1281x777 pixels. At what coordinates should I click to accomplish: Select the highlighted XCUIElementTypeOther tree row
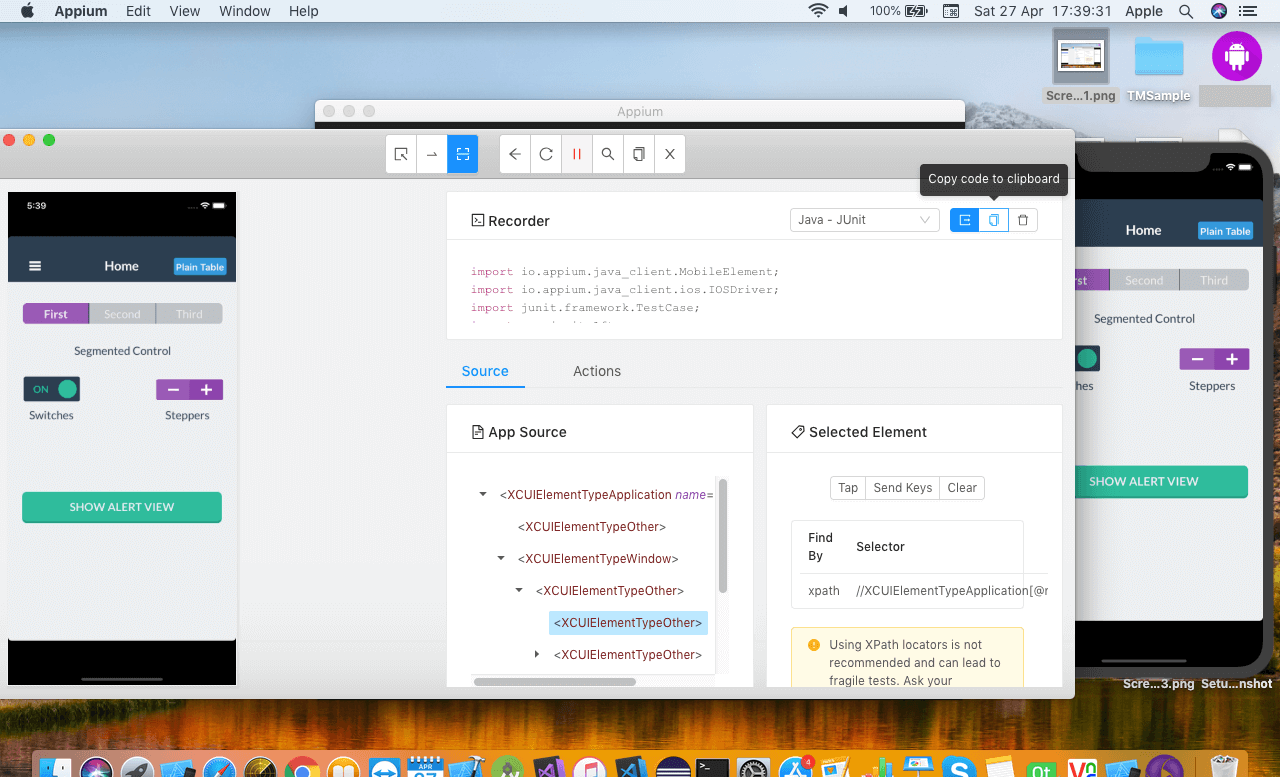628,622
